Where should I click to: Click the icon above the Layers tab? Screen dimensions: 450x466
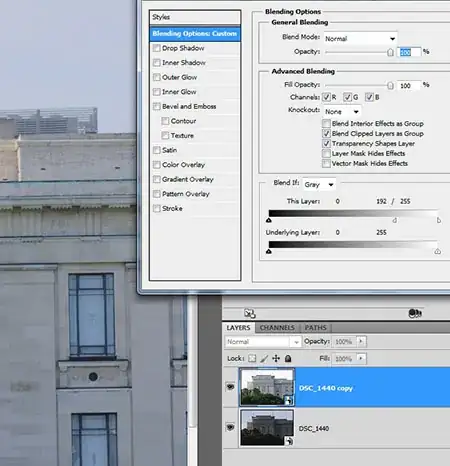pos(250,313)
